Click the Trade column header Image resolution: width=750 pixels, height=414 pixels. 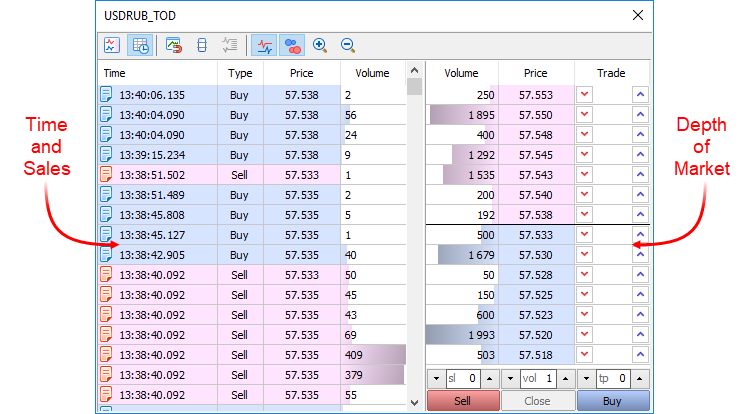click(611, 73)
